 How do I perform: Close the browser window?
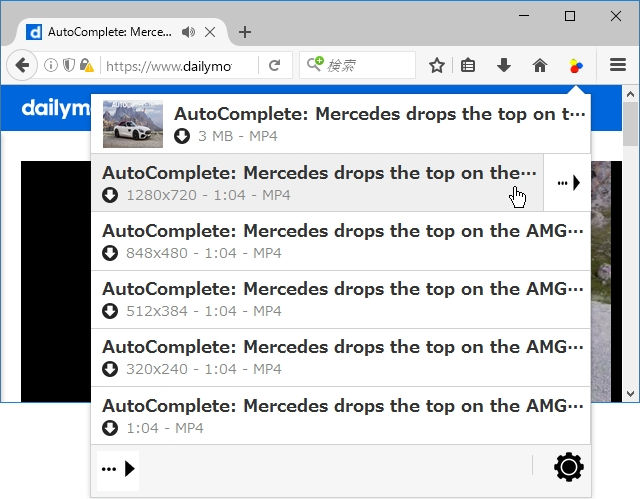click(x=616, y=16)
